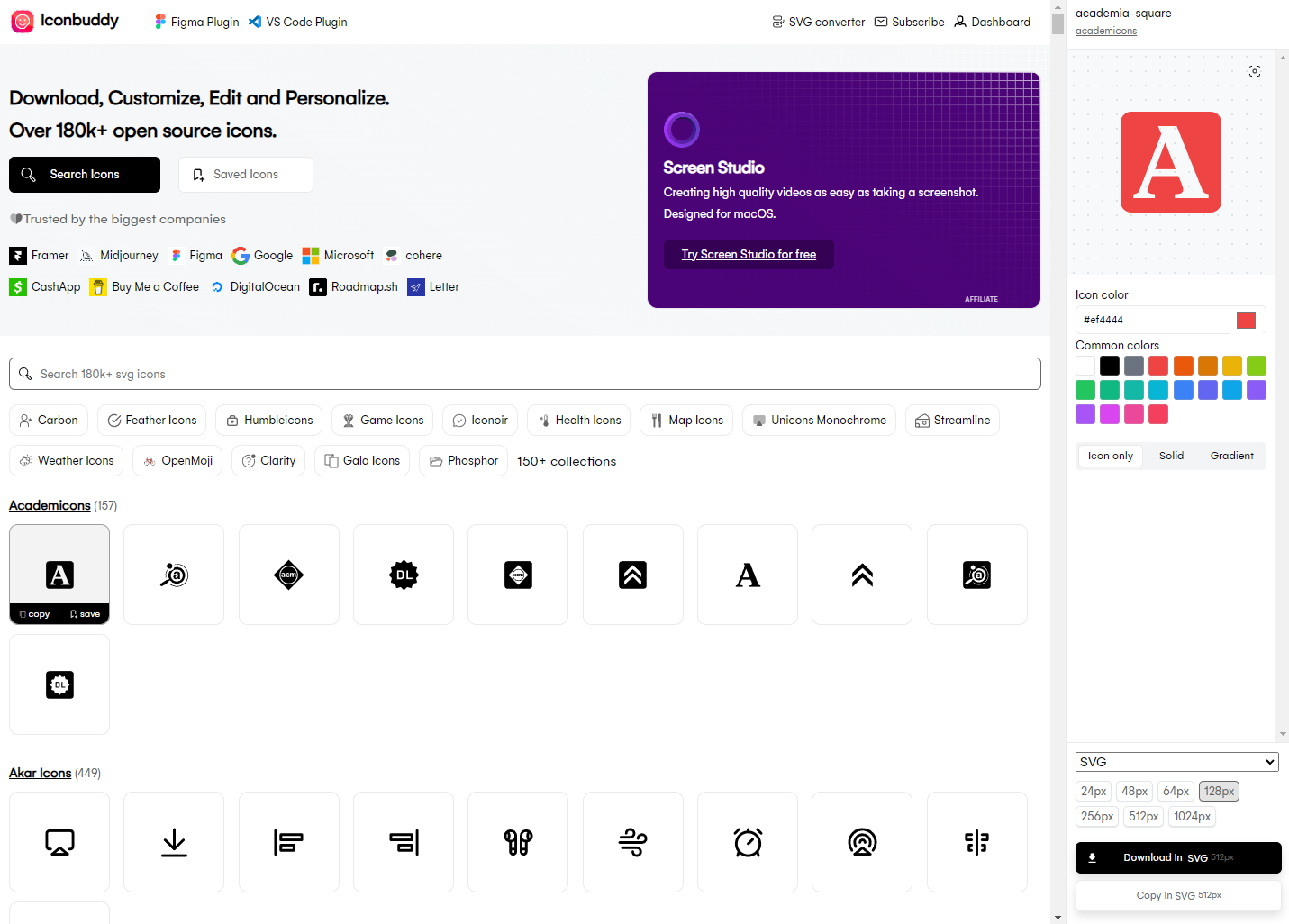Click the download arrow icon in Akar Icons
The width and height of the screenshot is (1289, 924).
click(x=174, y=842)
